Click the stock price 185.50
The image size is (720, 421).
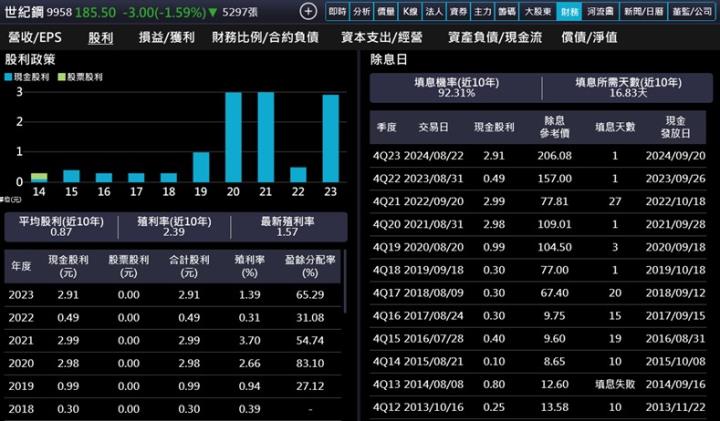click(95, 12)
